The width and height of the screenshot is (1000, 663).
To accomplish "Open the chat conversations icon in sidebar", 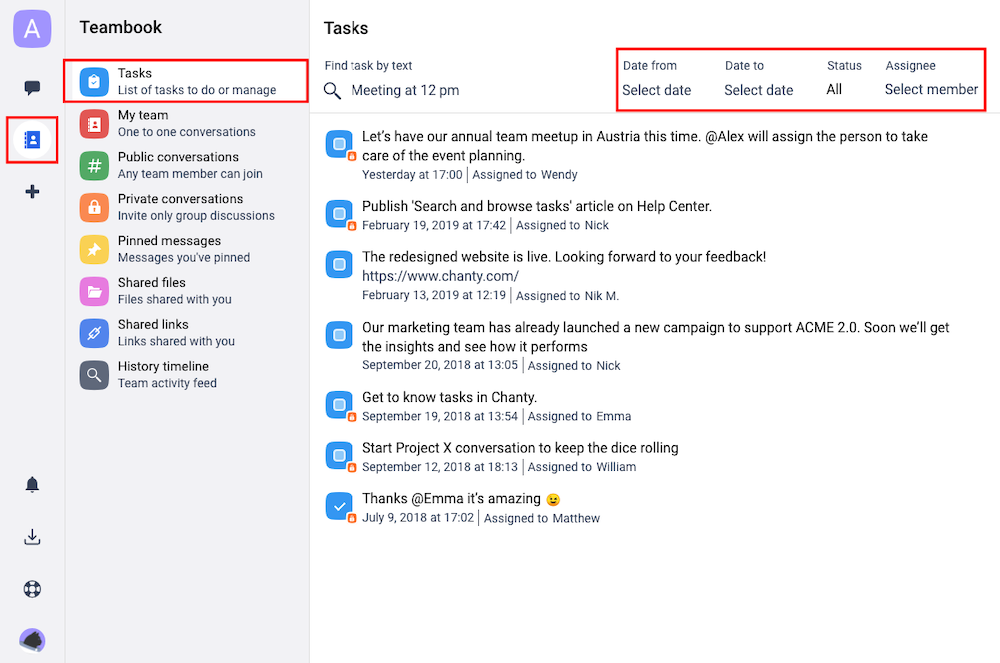I will (x=32, y=87).
